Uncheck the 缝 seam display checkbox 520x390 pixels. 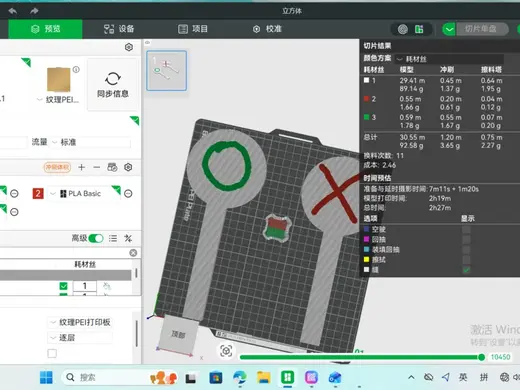click(x=466, y=269)
